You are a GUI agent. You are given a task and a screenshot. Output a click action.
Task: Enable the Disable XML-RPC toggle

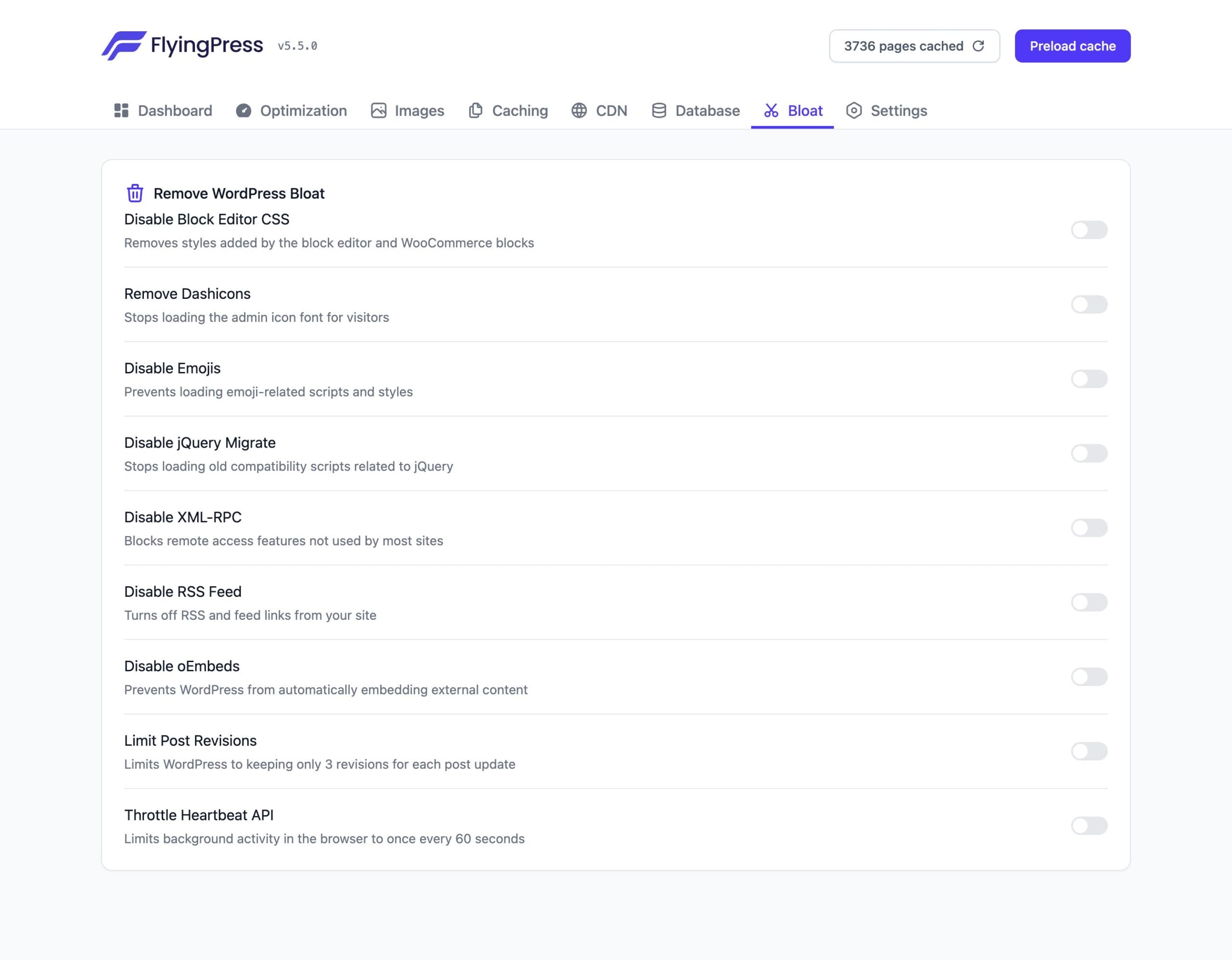pos(1089,527)
